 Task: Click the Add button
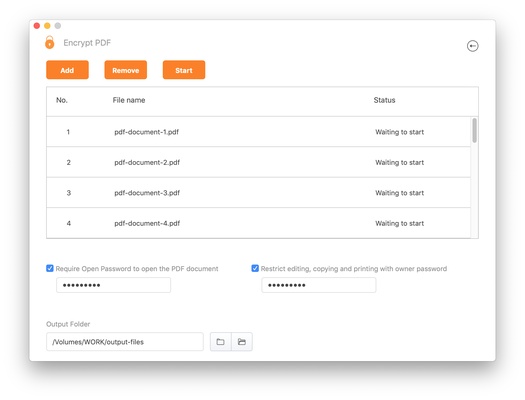[x=67, y=70]
